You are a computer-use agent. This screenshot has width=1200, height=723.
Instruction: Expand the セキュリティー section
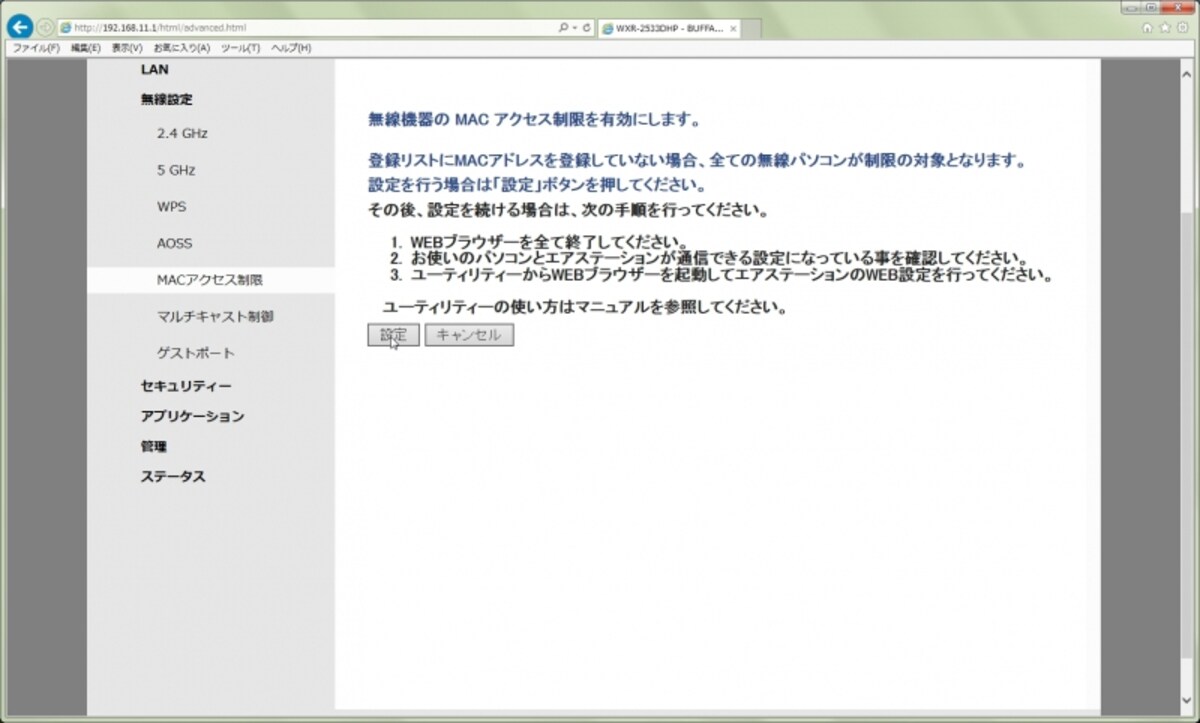[x=186, y=386]
